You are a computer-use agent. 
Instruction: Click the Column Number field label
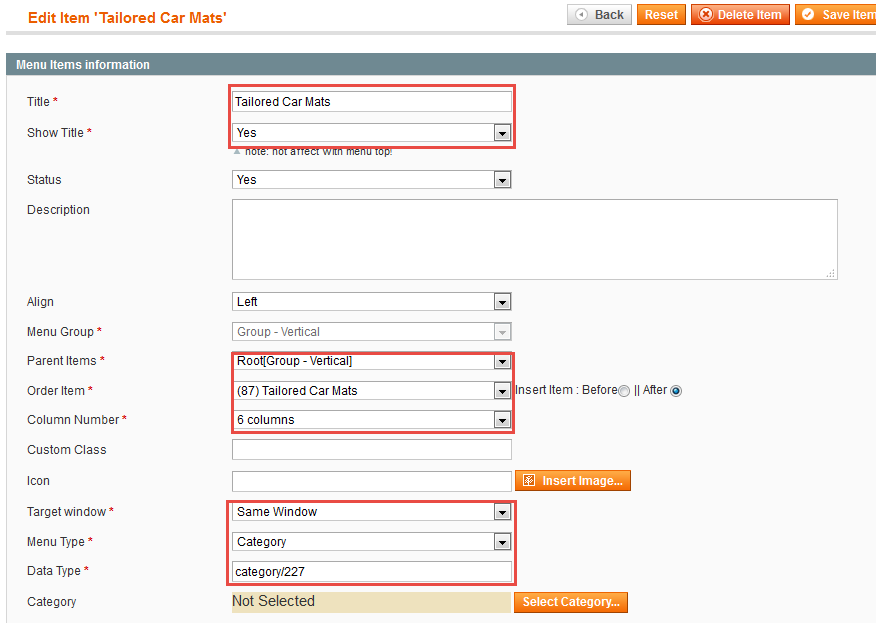(73, 420)
